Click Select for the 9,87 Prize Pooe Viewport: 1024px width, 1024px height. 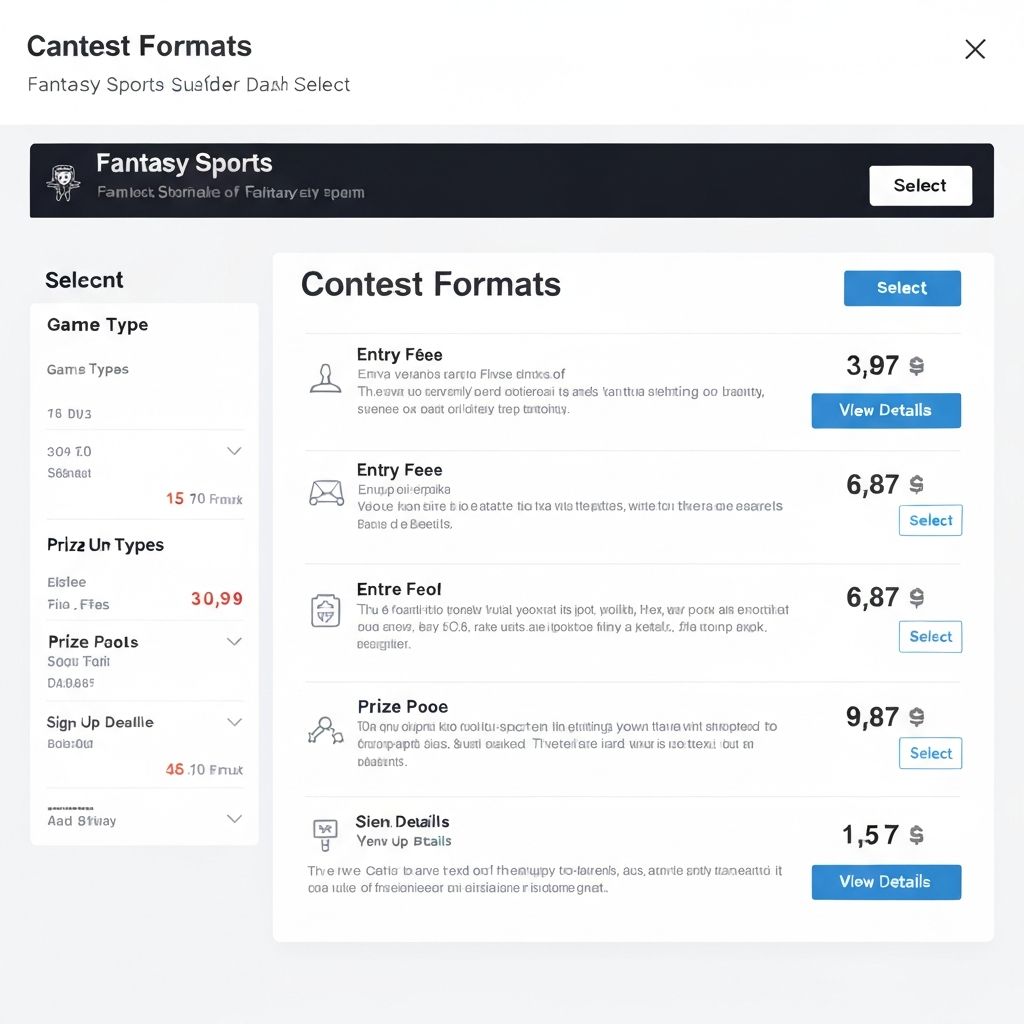pos(930,753)
